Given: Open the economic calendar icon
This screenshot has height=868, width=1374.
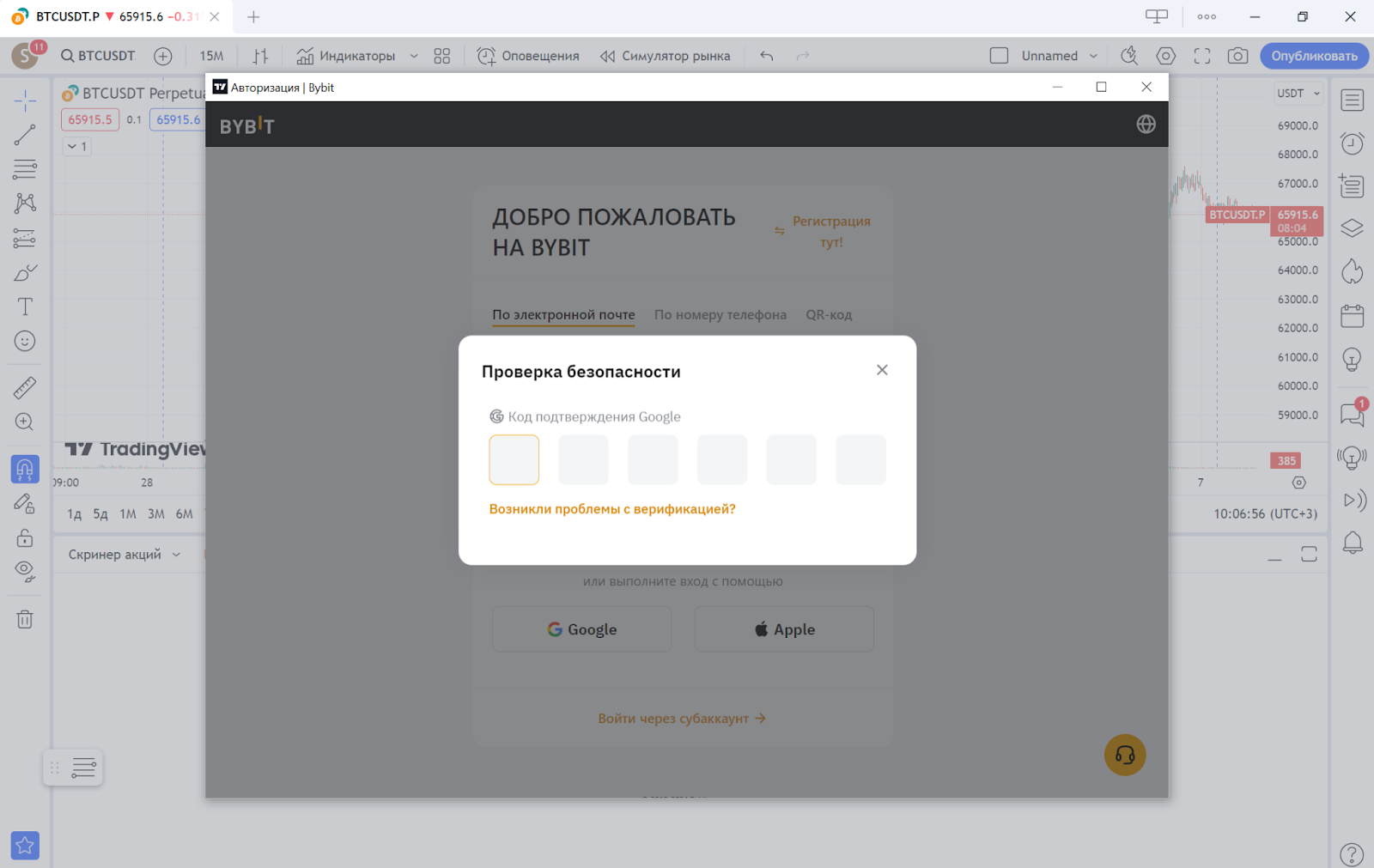Looking at the screenshot, I should [1353, 315].
